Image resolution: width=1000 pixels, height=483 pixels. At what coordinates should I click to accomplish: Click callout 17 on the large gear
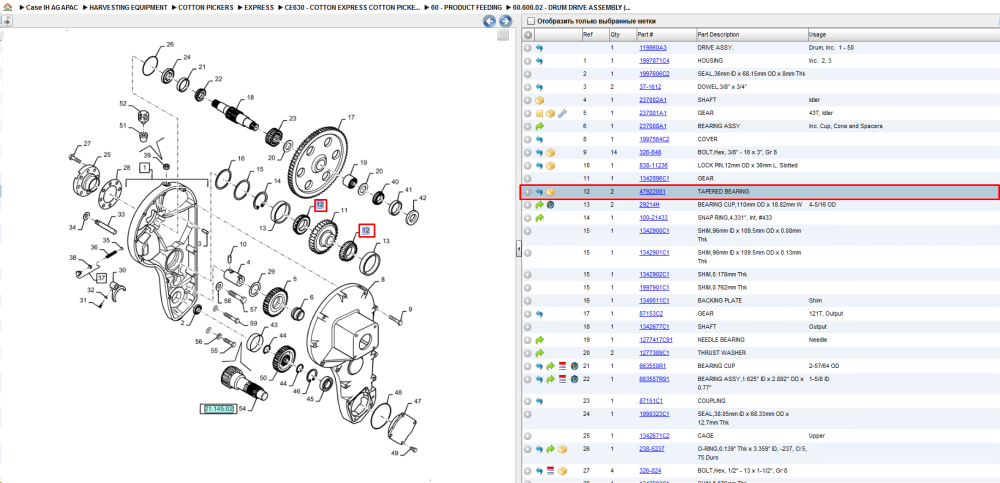coord(350,117)
